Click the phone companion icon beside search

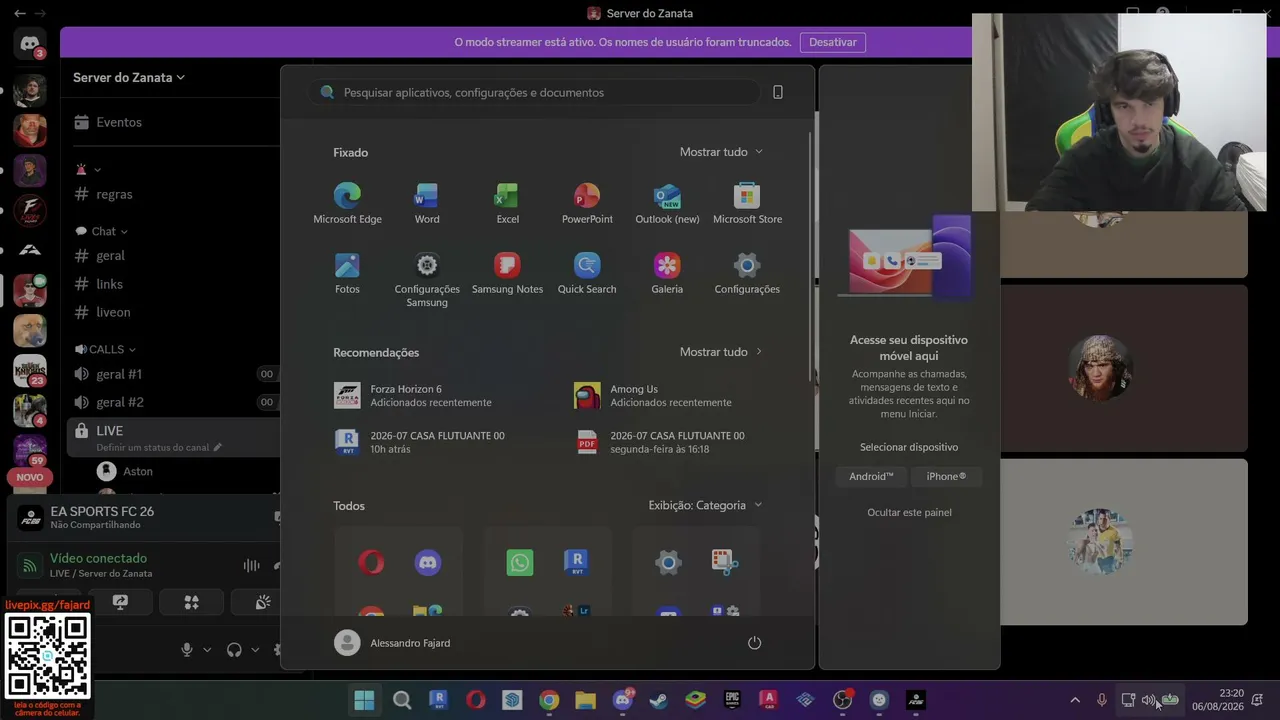point(778,92)
